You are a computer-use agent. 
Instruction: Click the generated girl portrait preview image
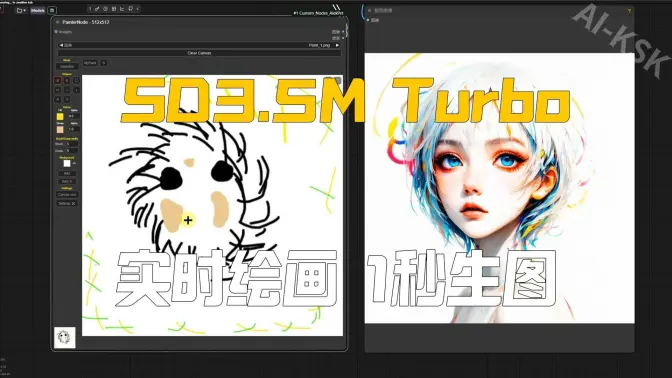[x=499, y=188]
